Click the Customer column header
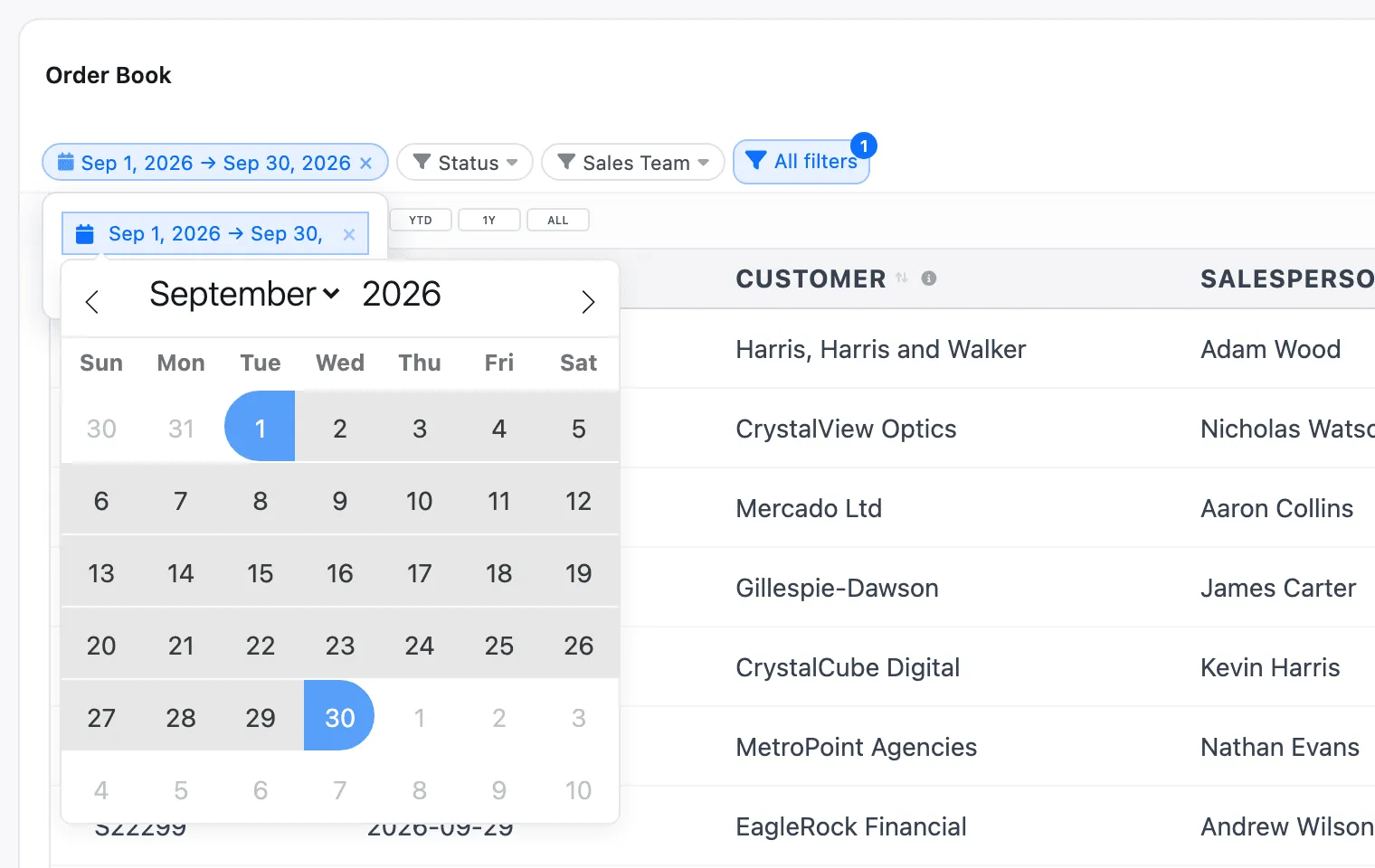 tap(811, 278)
